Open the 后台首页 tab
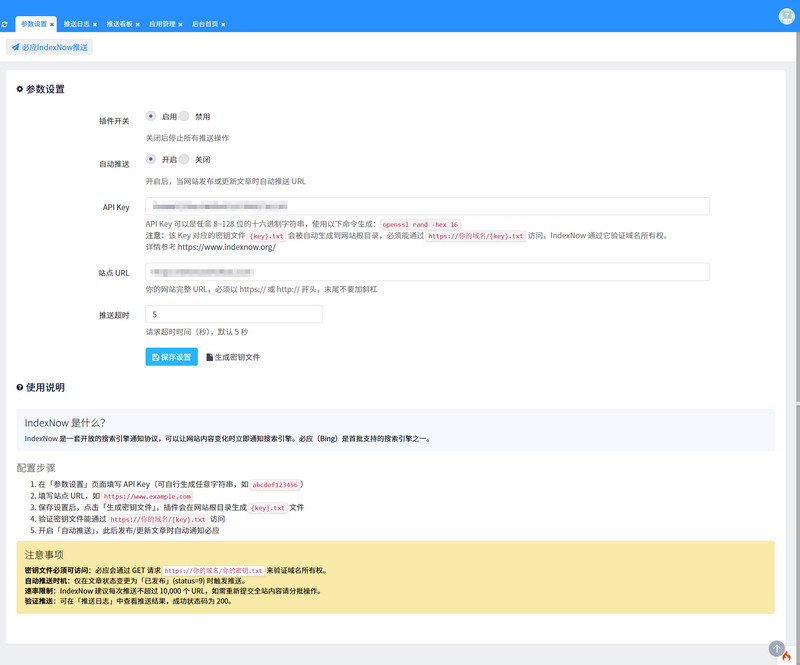This screenshot has width=800, height=665. (x=205, y=24)
